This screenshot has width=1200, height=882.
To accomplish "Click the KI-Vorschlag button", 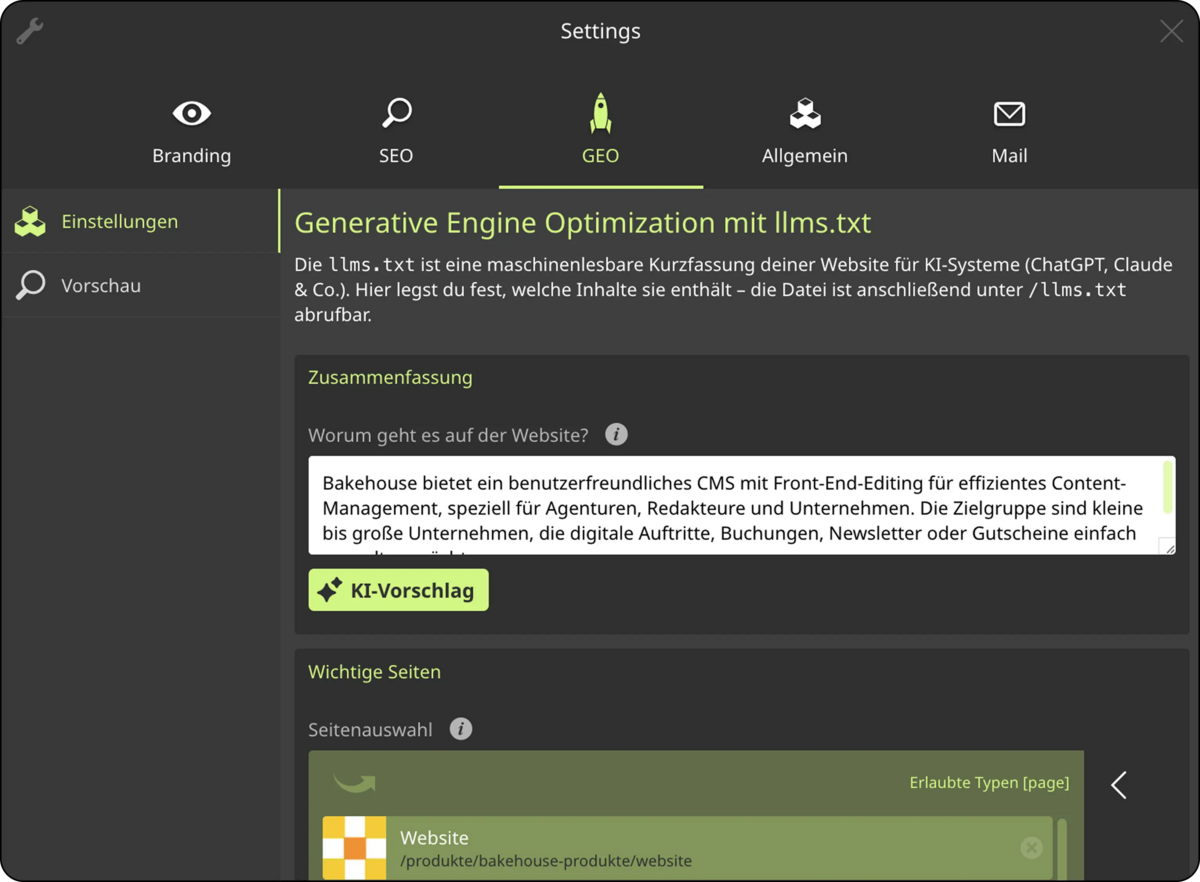I will click(x=398, y=590).
